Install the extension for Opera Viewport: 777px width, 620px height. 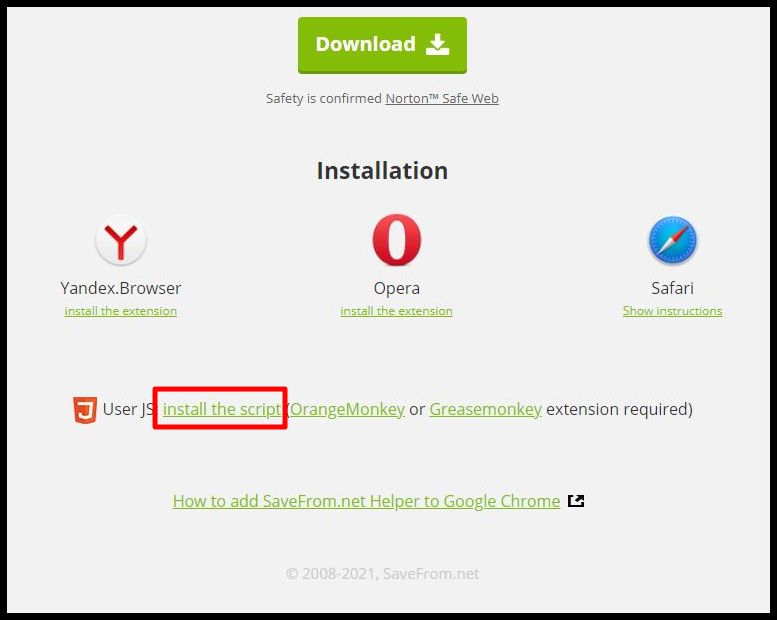coord(396,311)
